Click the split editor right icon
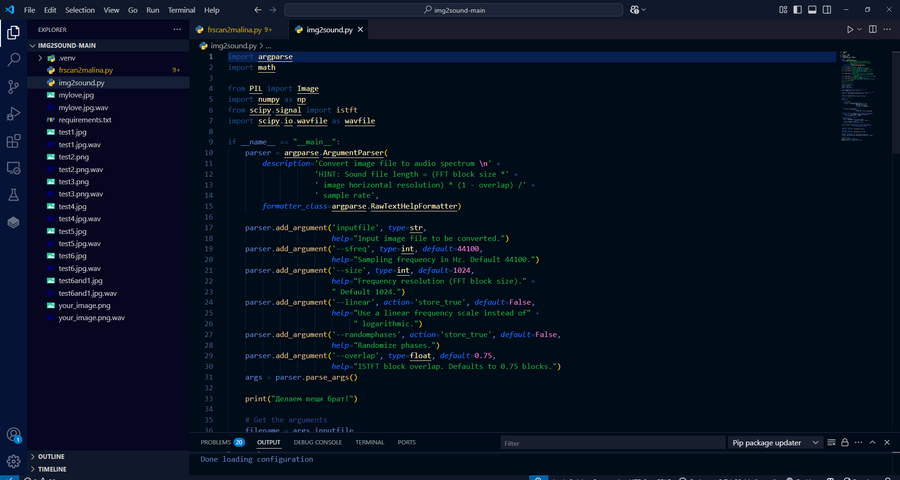The width and height of the screenshot is (900, 480). (873, 30)
